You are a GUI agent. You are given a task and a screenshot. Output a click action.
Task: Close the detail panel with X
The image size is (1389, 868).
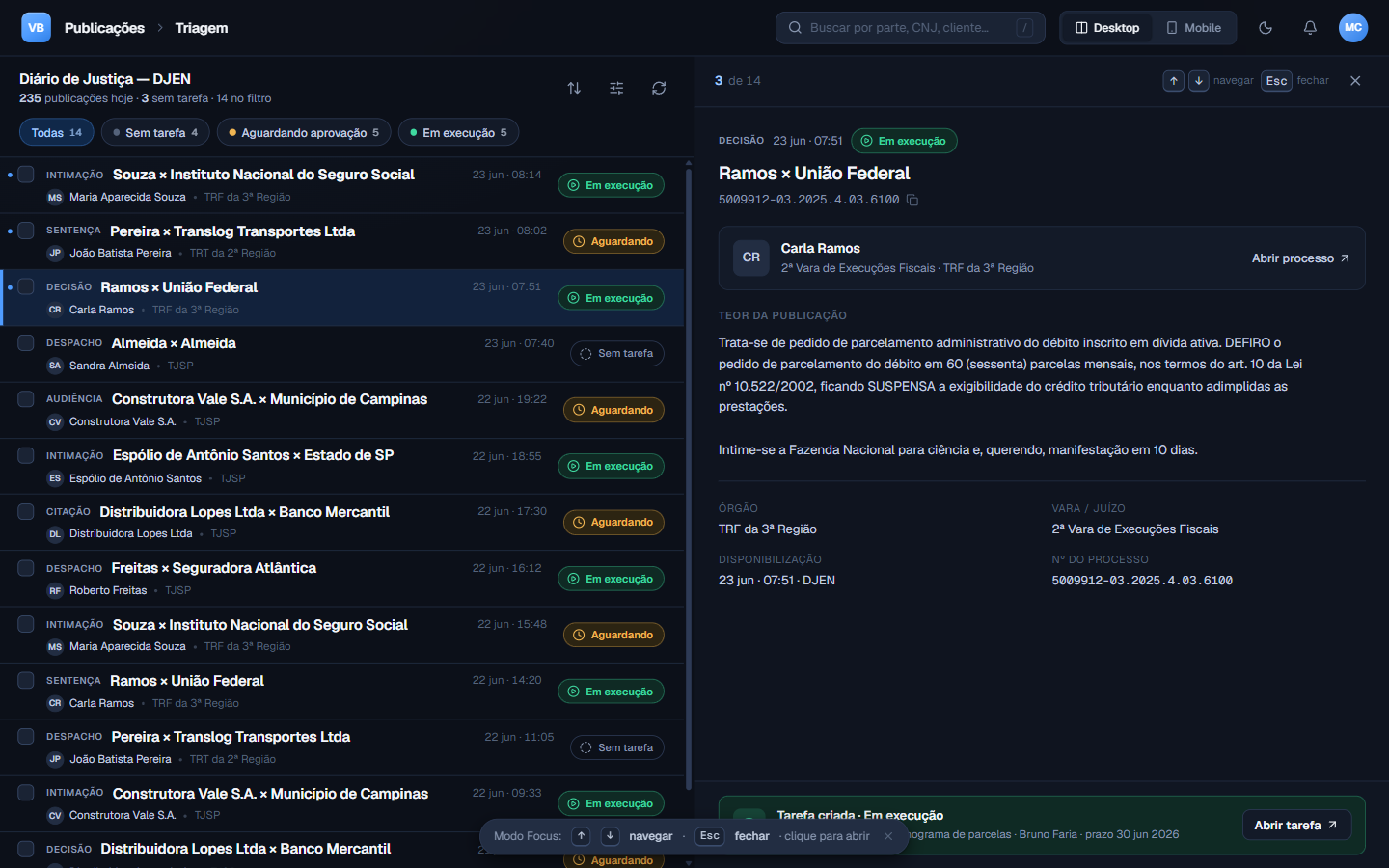[x=1355, y=81]
